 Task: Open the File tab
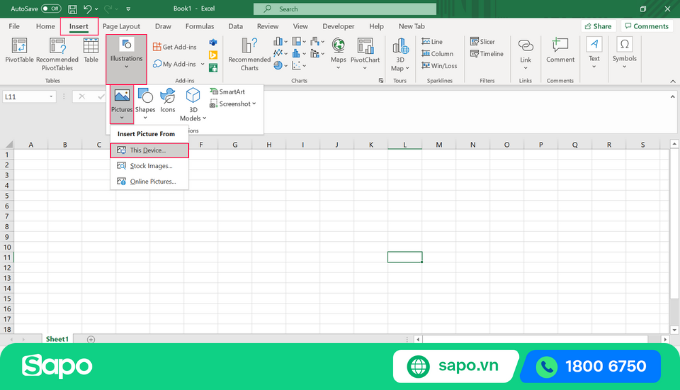(14, 26)
